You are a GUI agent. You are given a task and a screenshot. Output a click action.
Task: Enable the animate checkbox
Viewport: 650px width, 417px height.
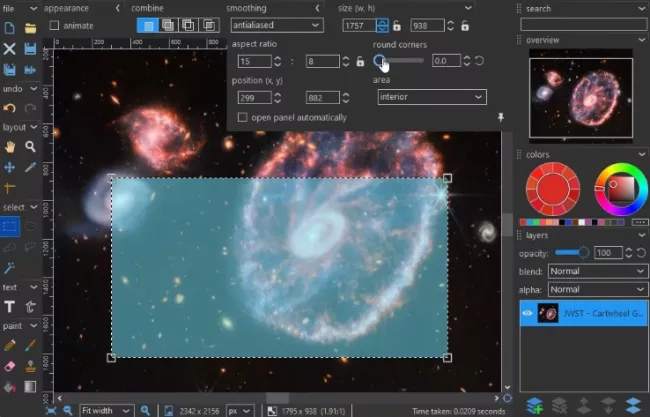[x=55, y=25]
